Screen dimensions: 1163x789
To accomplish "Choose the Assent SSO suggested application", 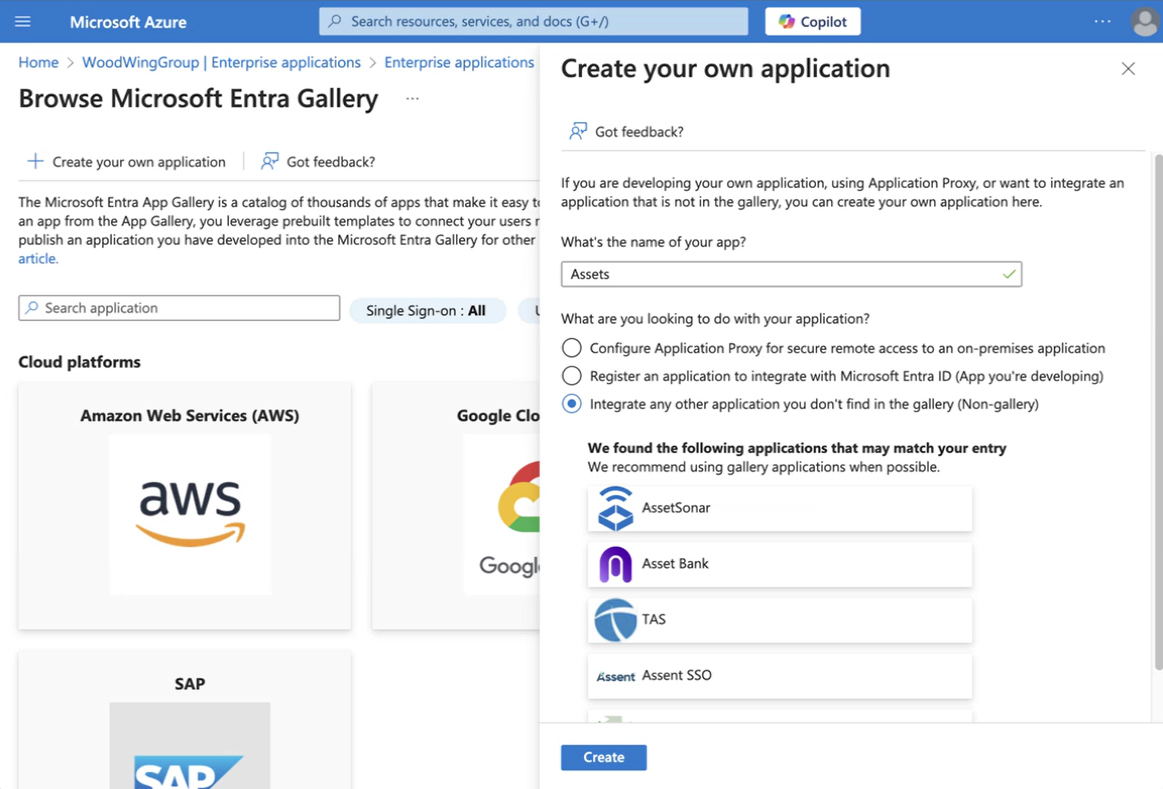I will pos(780,676).
